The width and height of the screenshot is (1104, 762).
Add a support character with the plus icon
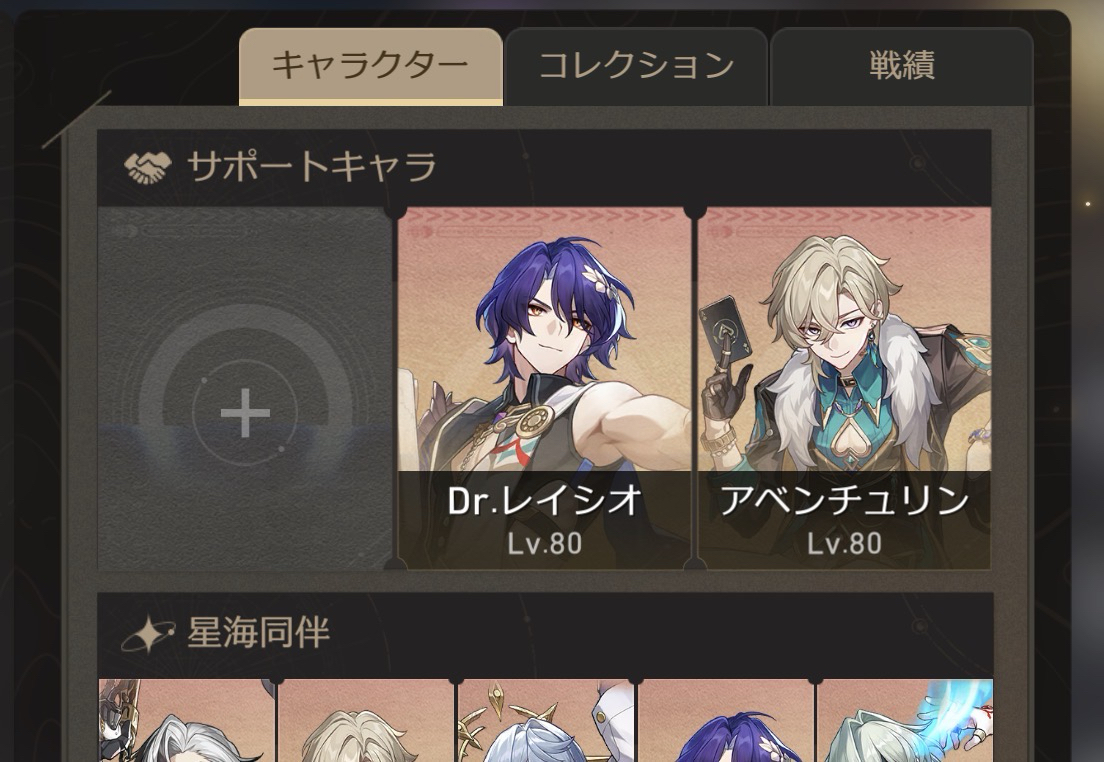[245, 413]
